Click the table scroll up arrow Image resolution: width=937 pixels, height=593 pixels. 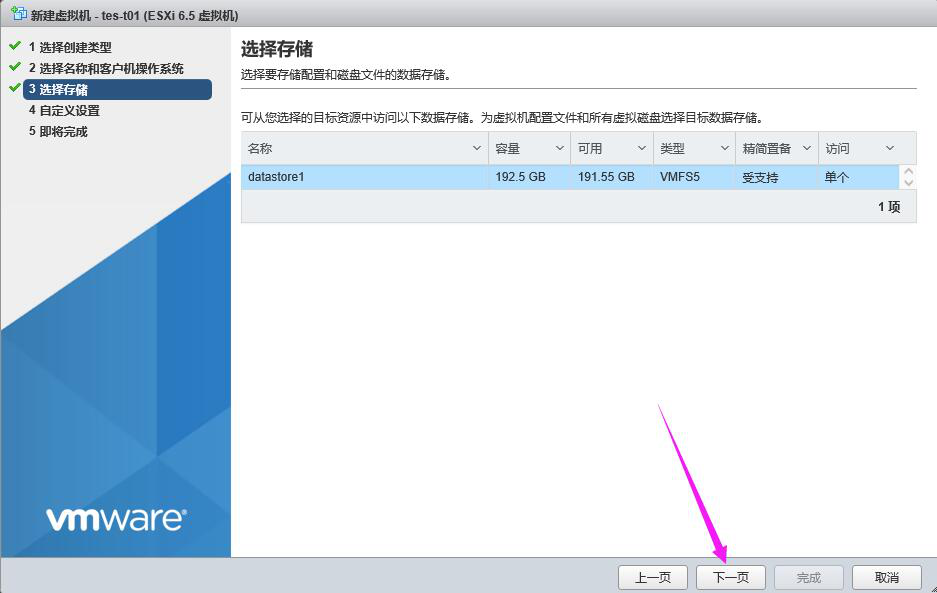[908, 172]
